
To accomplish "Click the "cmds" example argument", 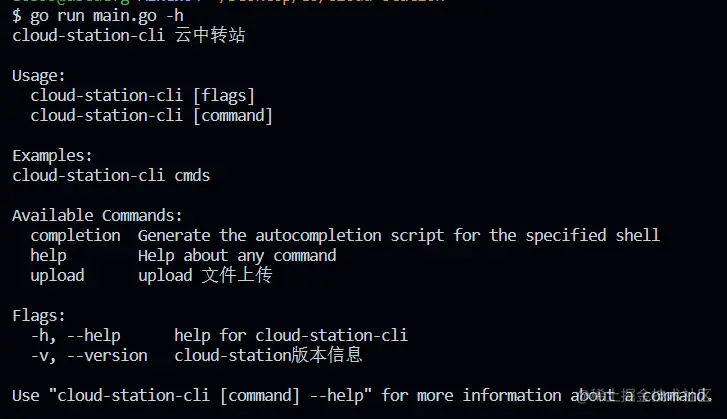I will coord(192,175).
